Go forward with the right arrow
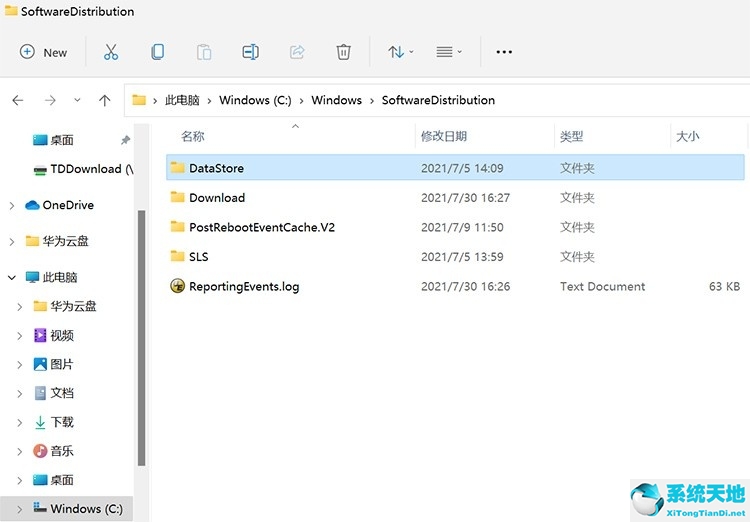This screenshot has width=750, height=522. click(x=50, y=100)
